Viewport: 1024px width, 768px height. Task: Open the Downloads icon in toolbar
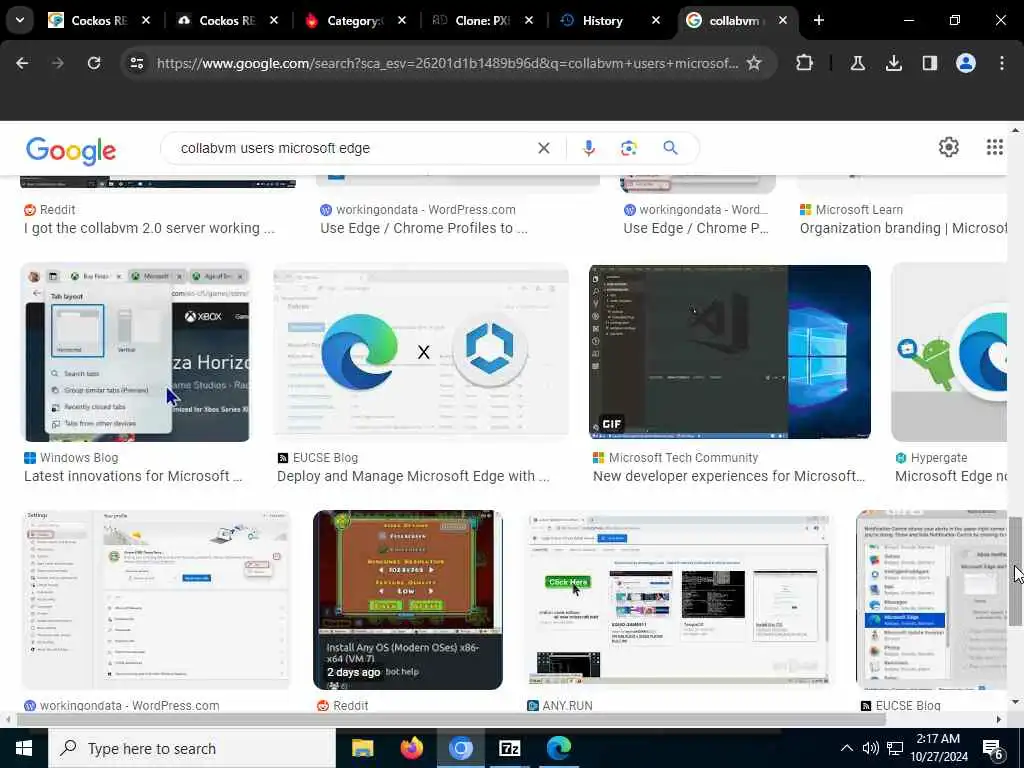coord(893,63)
